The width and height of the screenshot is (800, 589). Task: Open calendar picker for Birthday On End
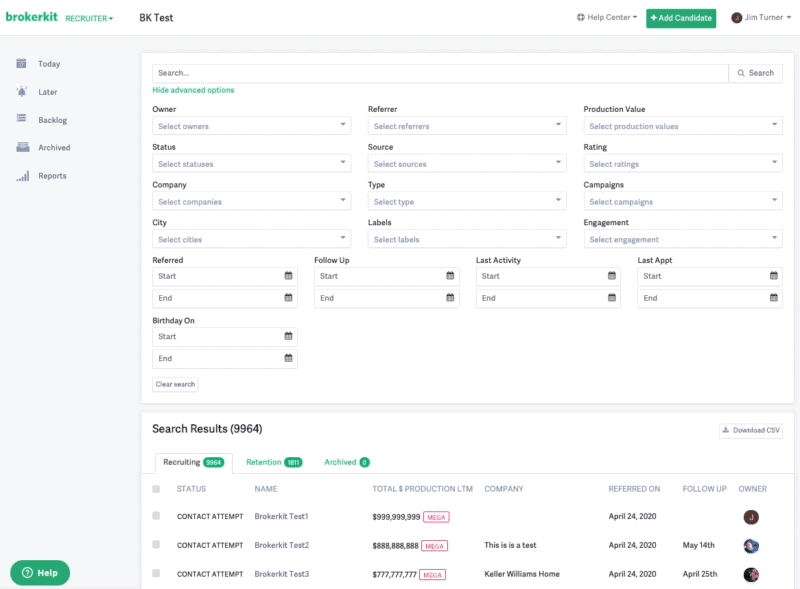coord(288,358)
